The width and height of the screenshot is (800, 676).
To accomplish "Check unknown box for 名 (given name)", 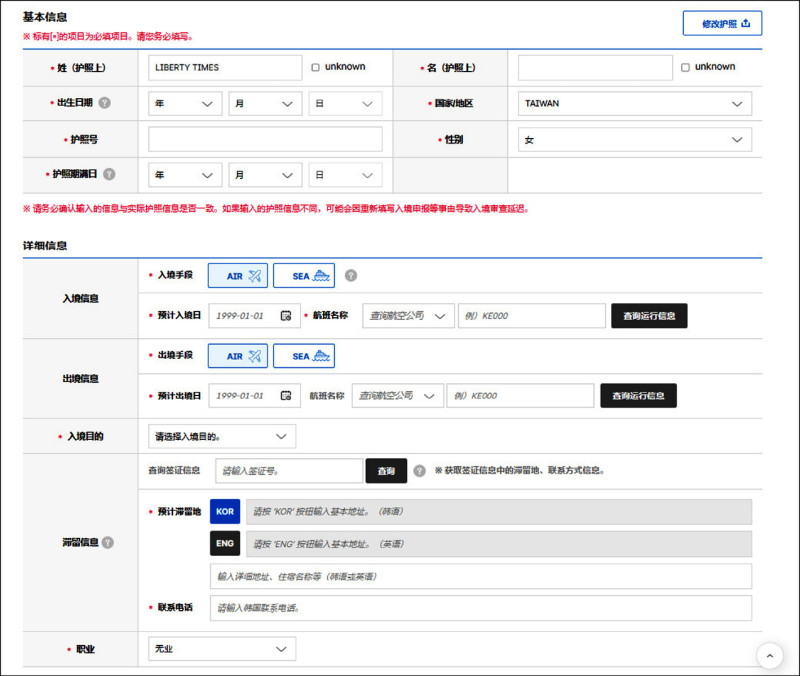I will (685, 67).
